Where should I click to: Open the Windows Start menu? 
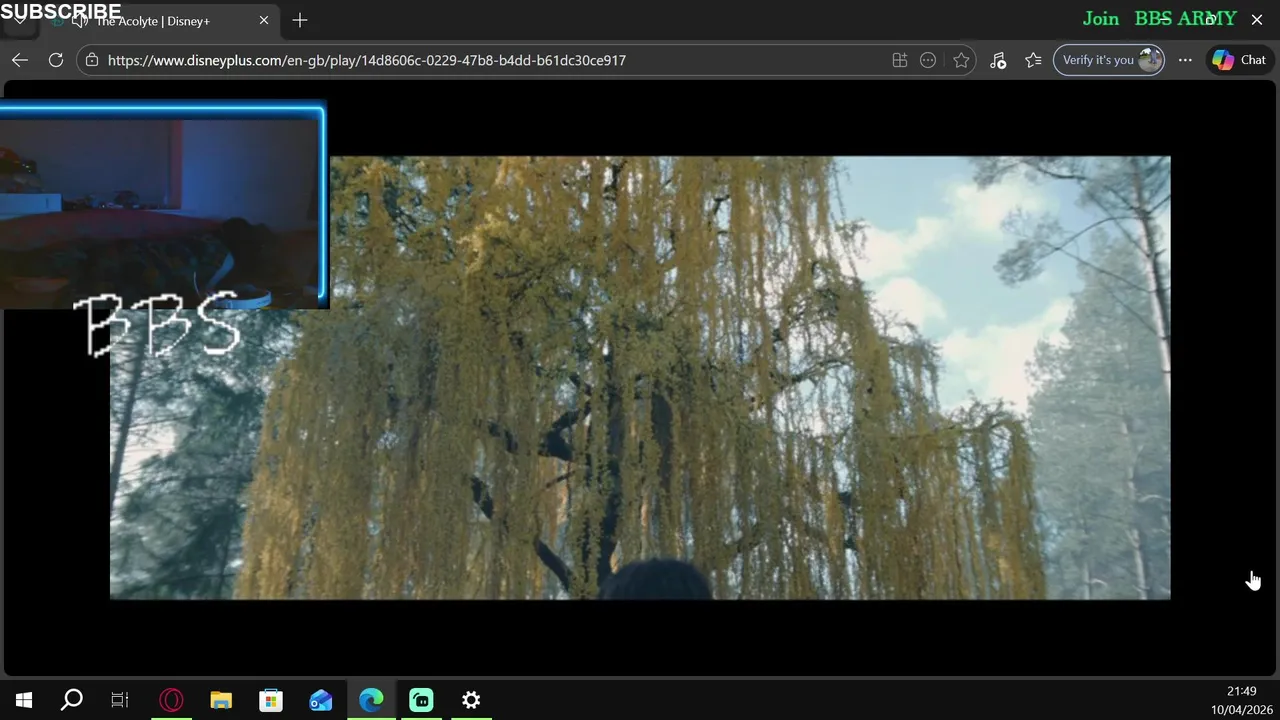tap(24, 700)
